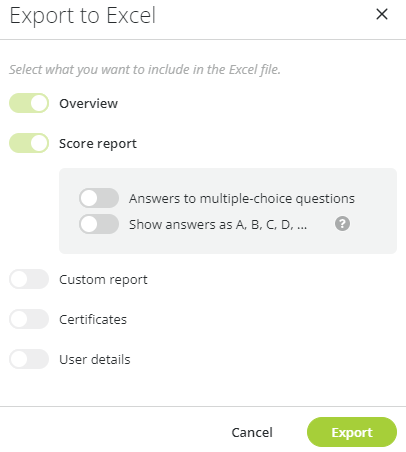Click the Export to Excel dialog title
The width and height of the screenshot is (406, 452).
[x=83, y=16]
